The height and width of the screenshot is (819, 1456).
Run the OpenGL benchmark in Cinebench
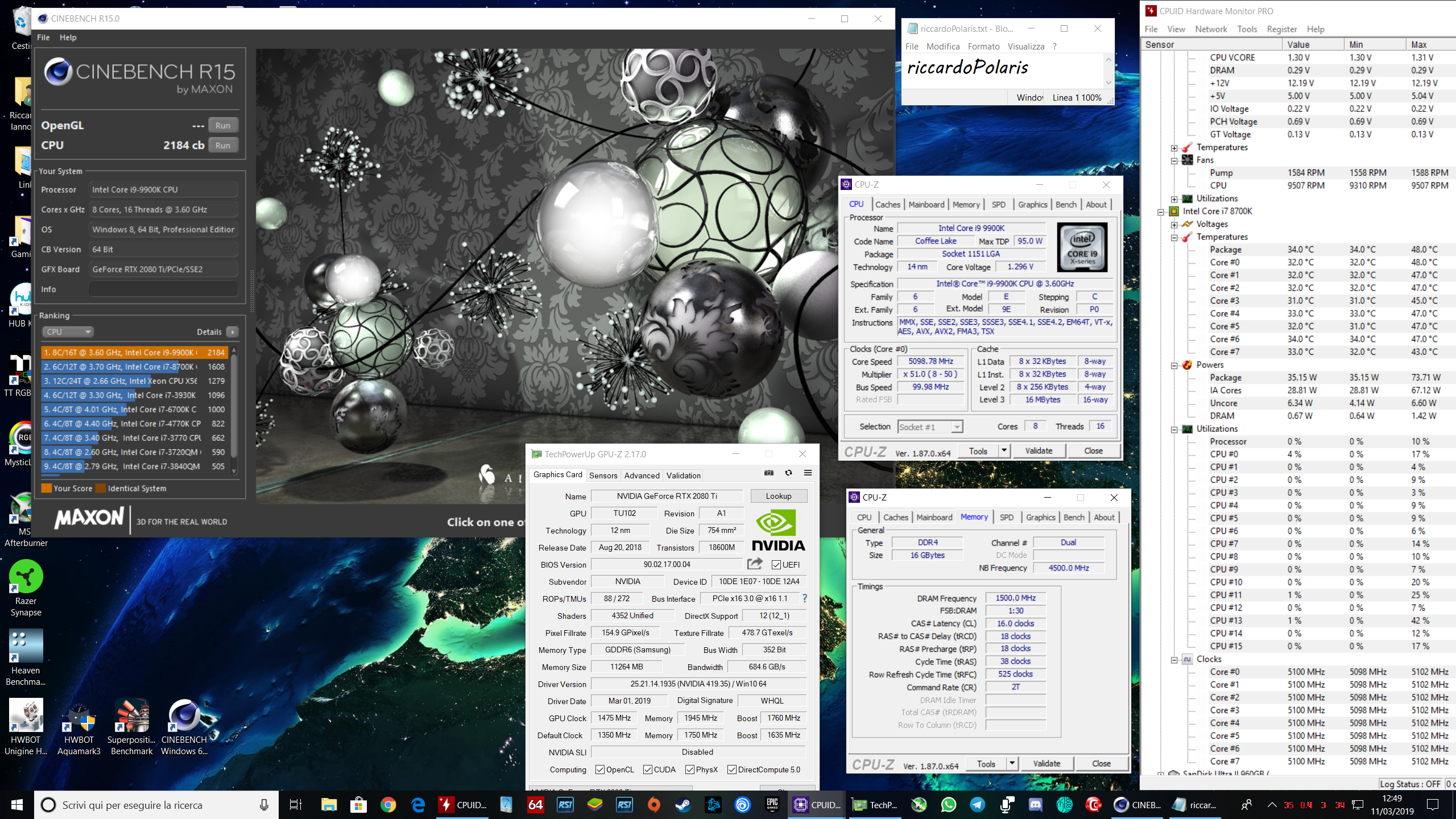point(223,125)
